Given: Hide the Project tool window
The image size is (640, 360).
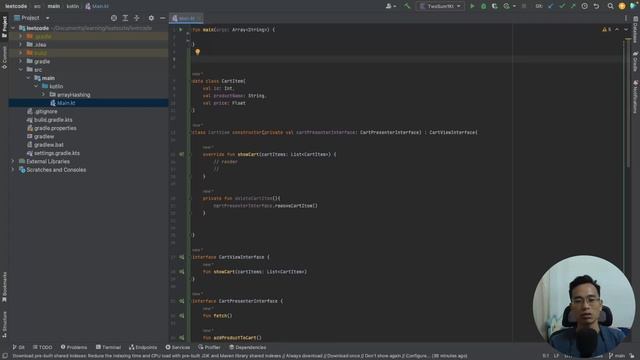Looking at the screenshot, I should point(162,18).
